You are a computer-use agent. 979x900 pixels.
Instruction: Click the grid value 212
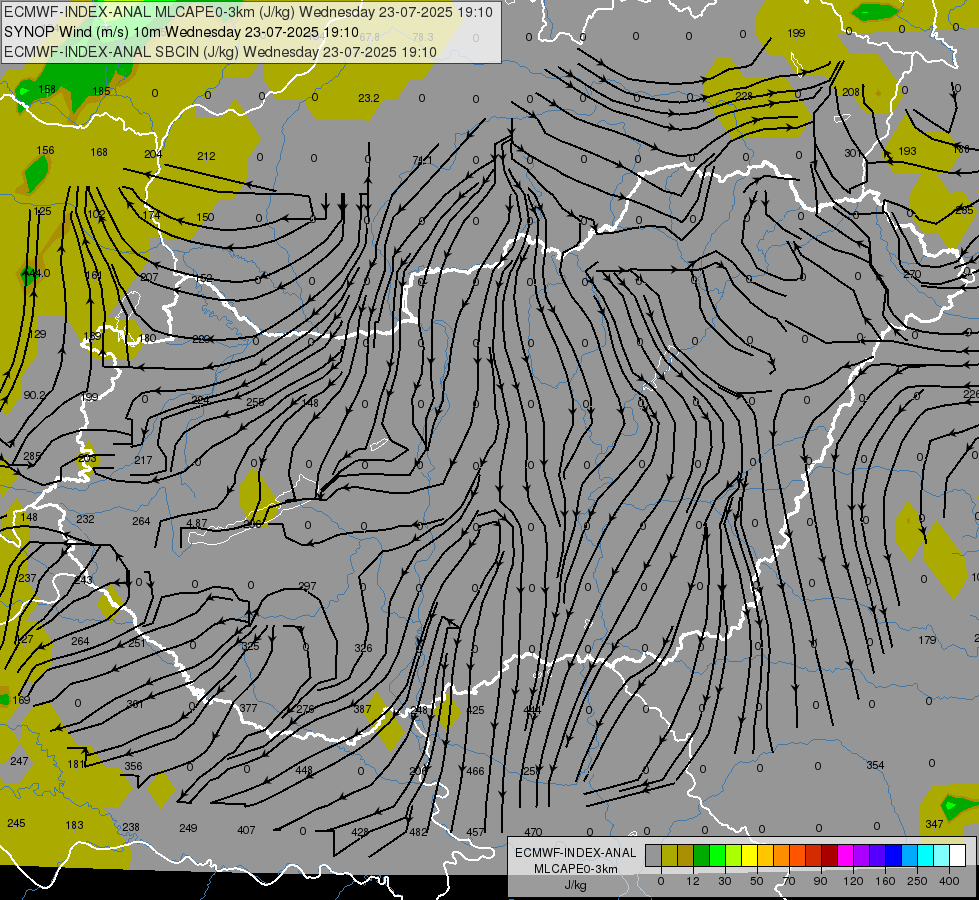pyautogui.click(x=206, y=156)
